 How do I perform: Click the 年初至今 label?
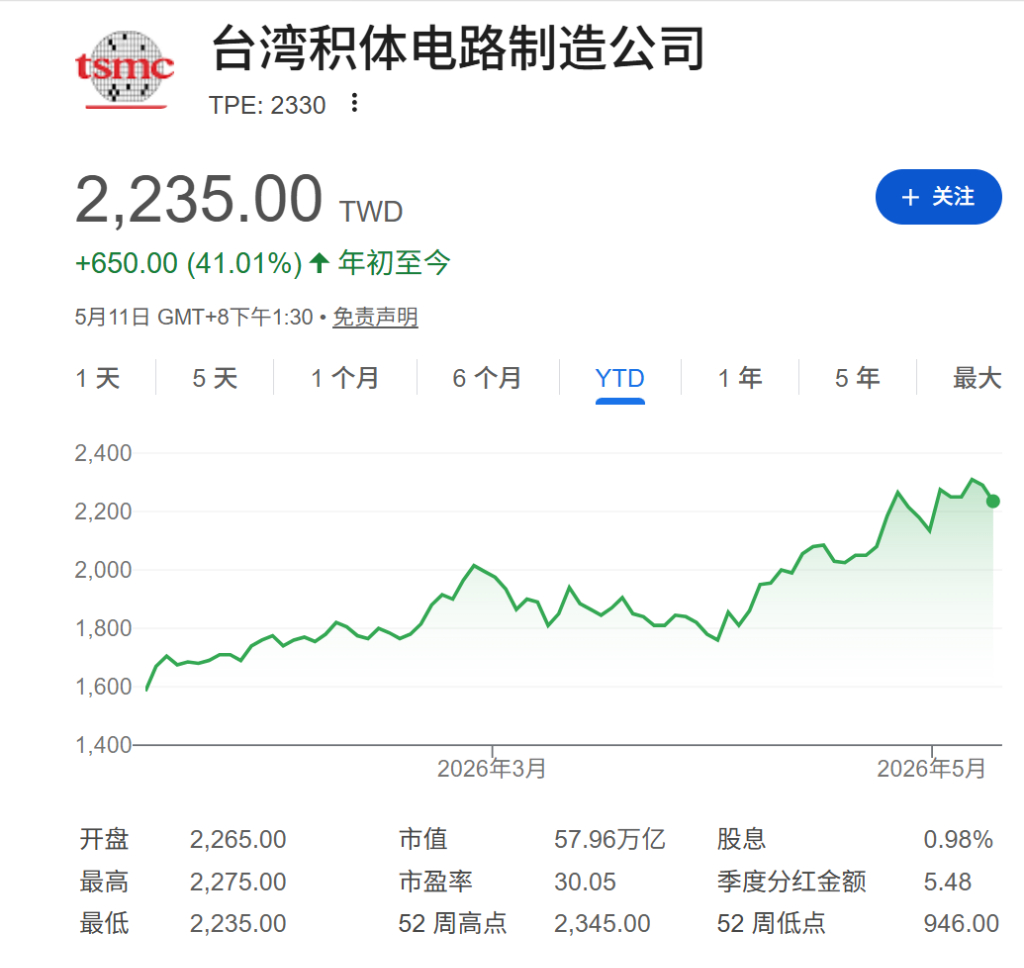[x=394, y=263]
